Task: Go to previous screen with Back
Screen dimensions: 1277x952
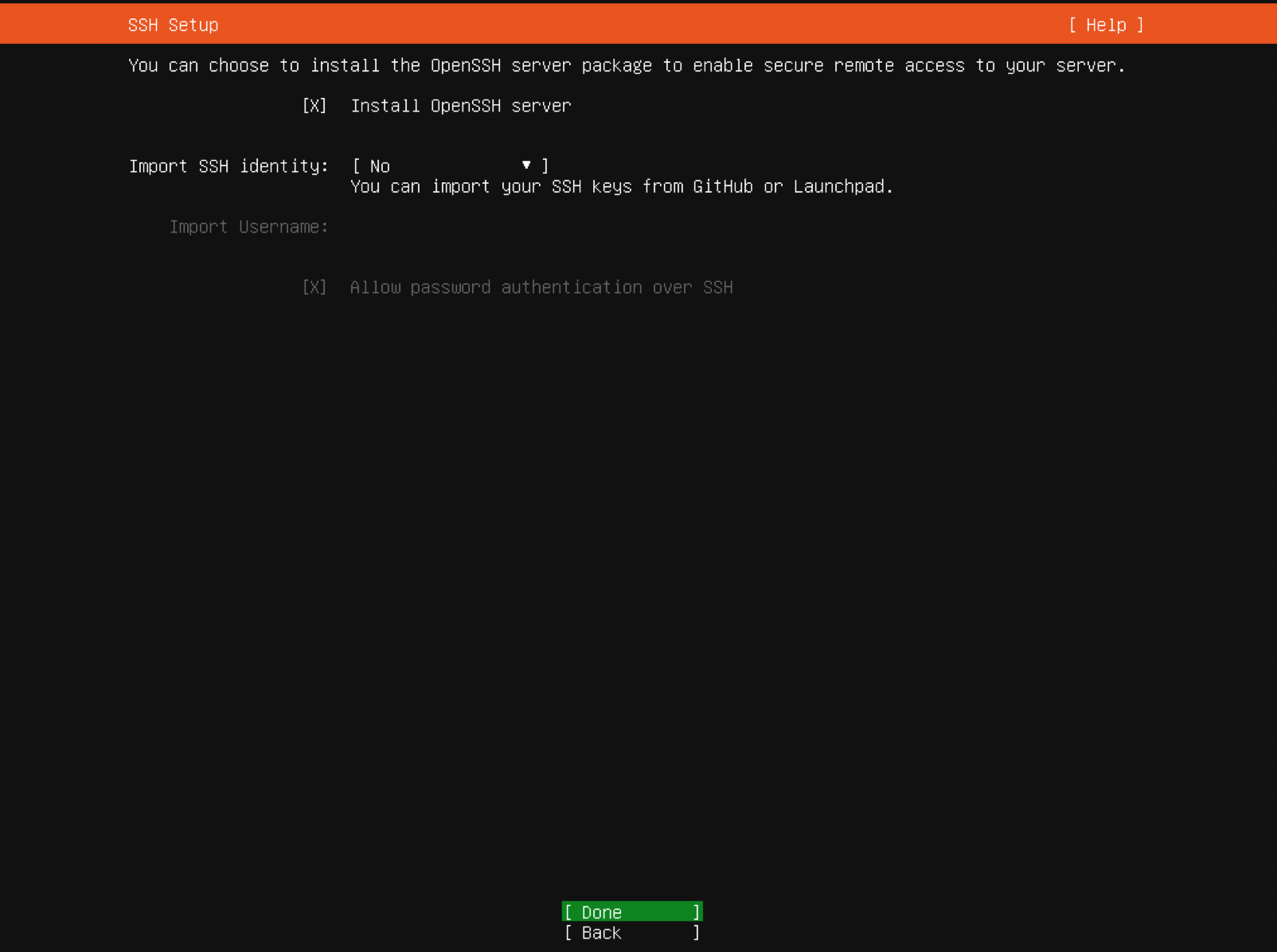Action: click(x=632, y=932)
